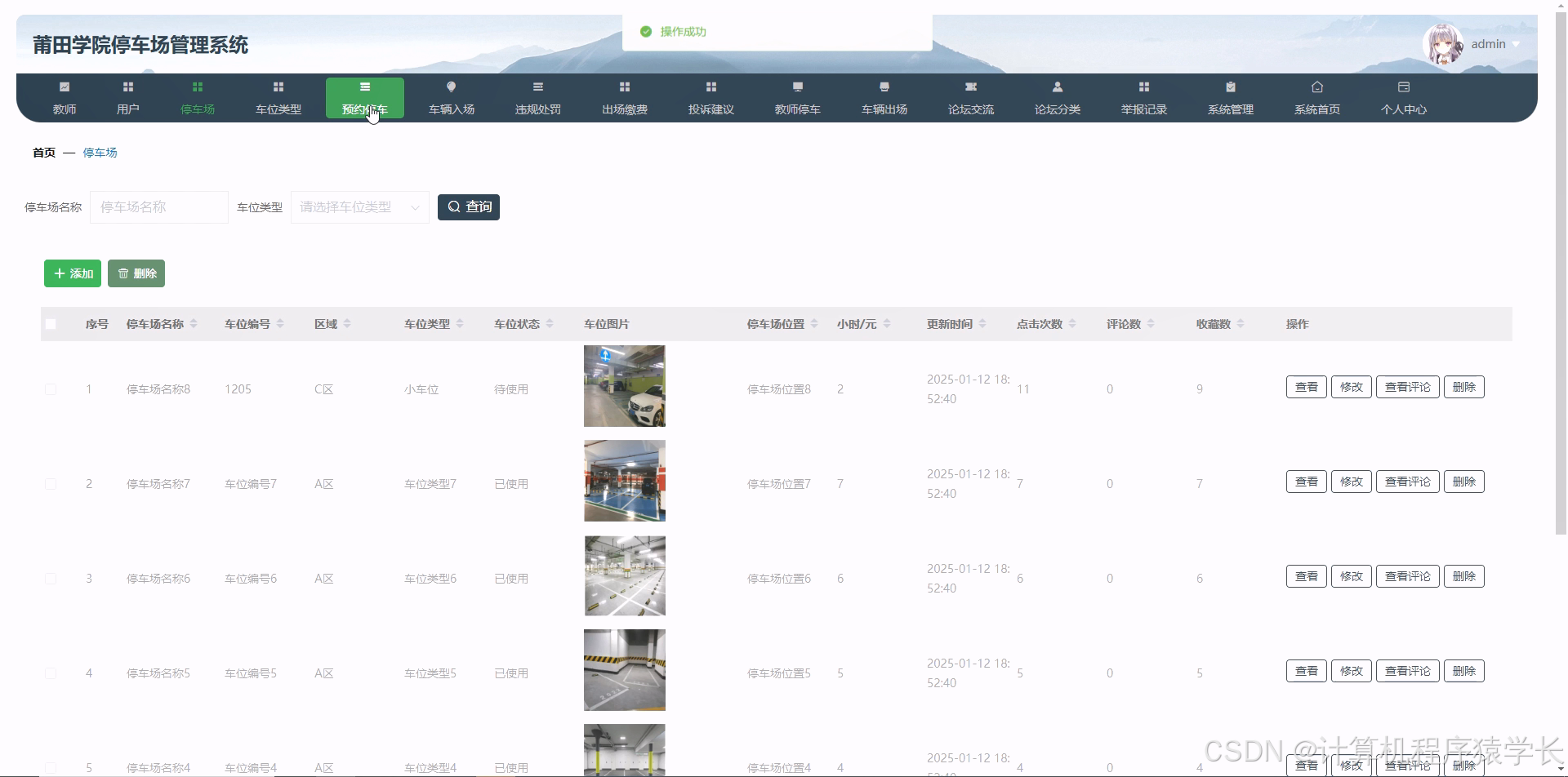Click the 系统首页 home icon
This screenshot has height=777, width=1568.
point(1317,87)
